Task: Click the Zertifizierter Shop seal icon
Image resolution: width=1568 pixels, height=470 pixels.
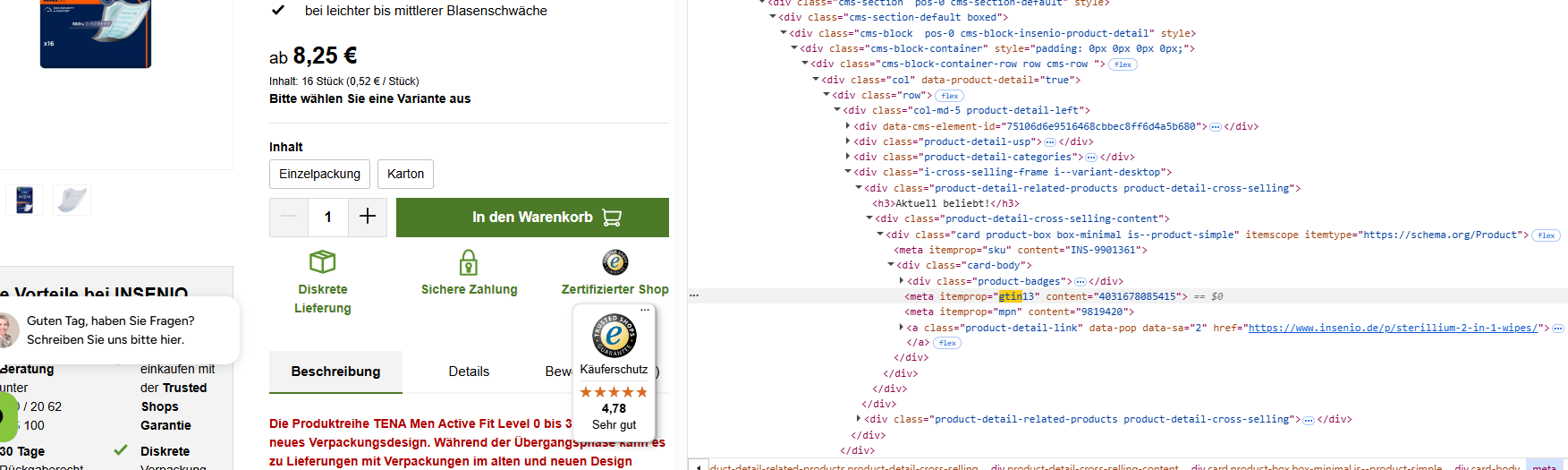Action: point(614,262)
